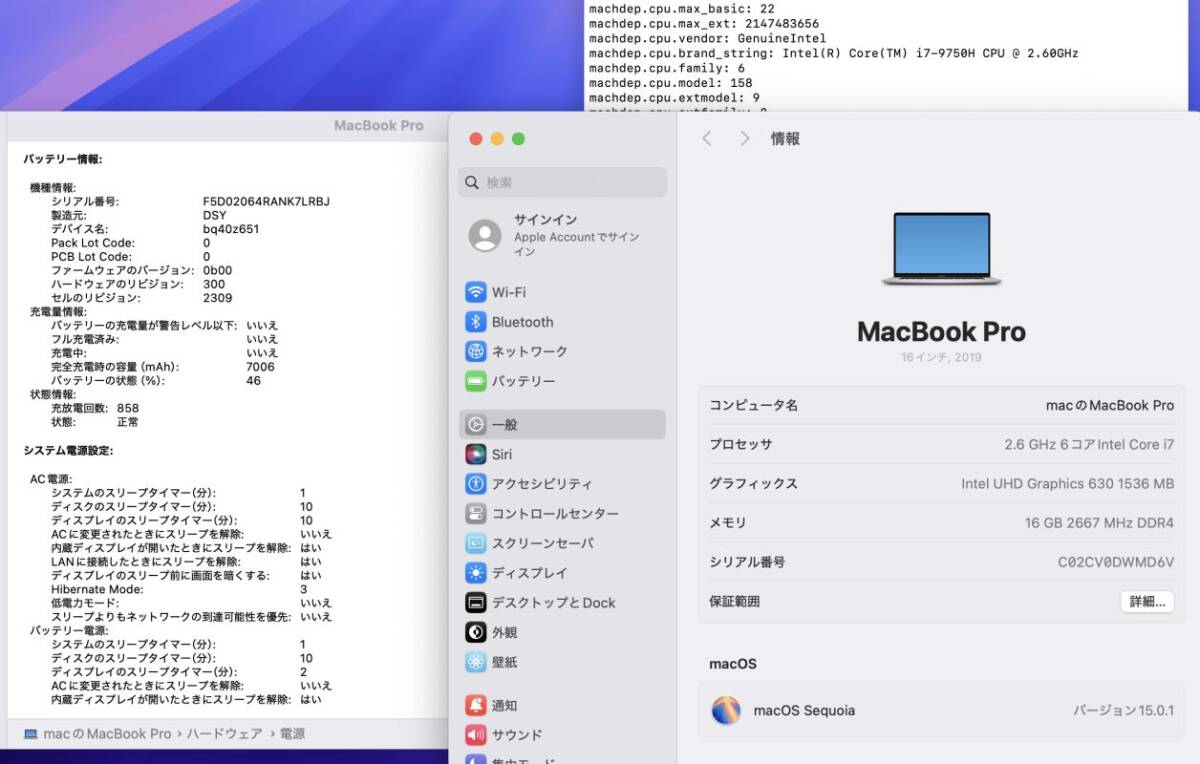This screenshot has width=1200, height=764.
Task: Select the Bluetooth label in sidebar
Action: pos(522,322)
